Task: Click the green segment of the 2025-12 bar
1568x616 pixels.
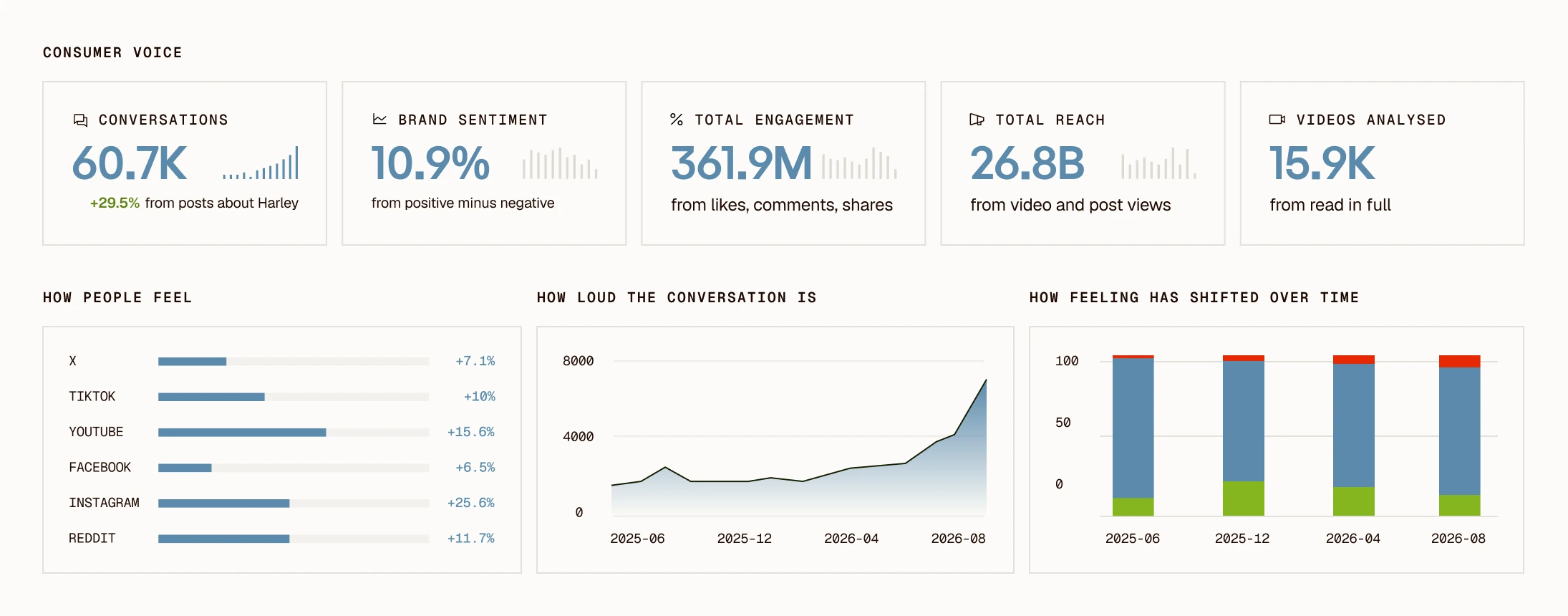Action: [x=1244, y=499]
